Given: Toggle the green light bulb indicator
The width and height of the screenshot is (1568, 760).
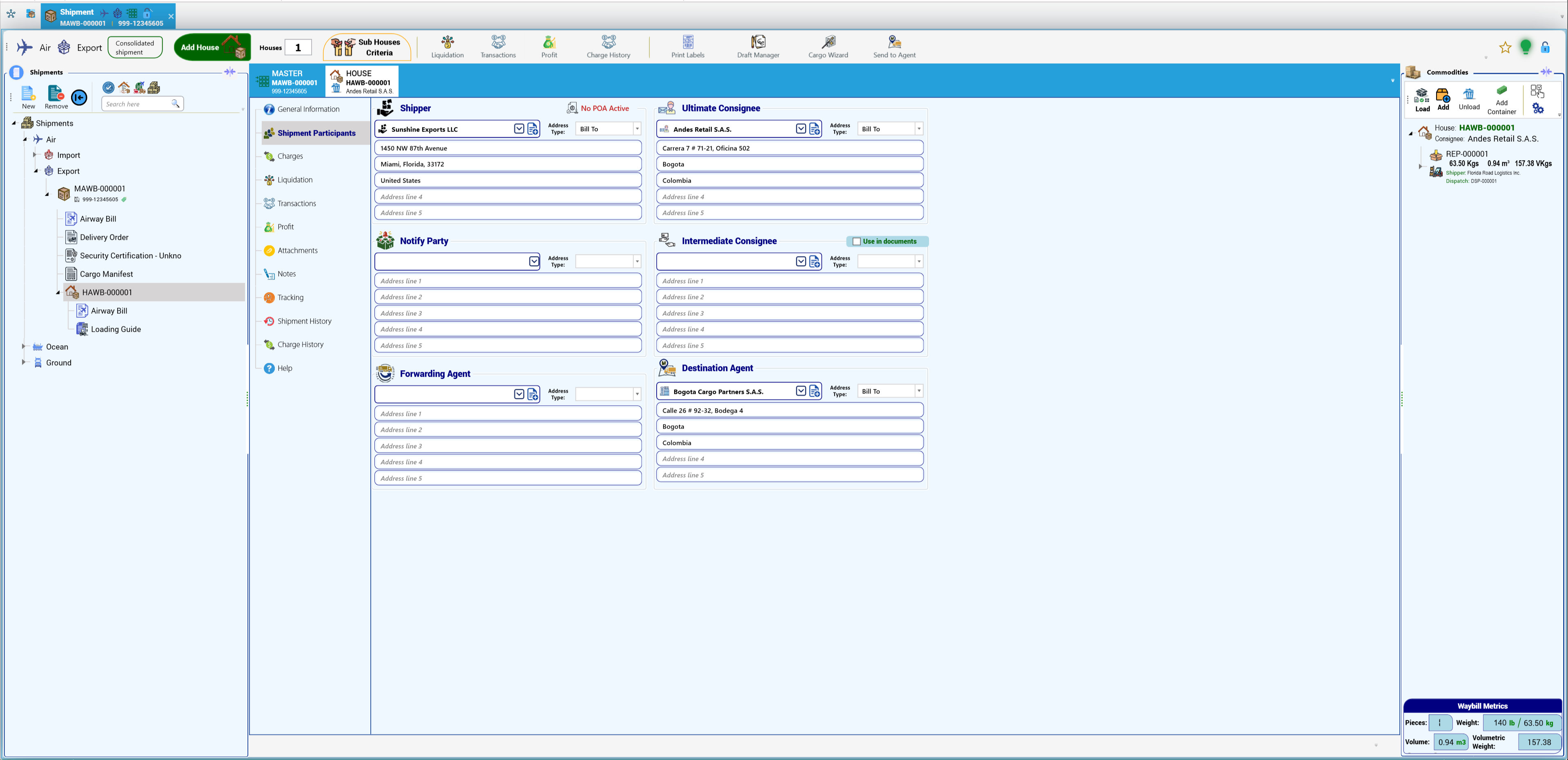Looking at the screenshot, I should (1526, 47).
